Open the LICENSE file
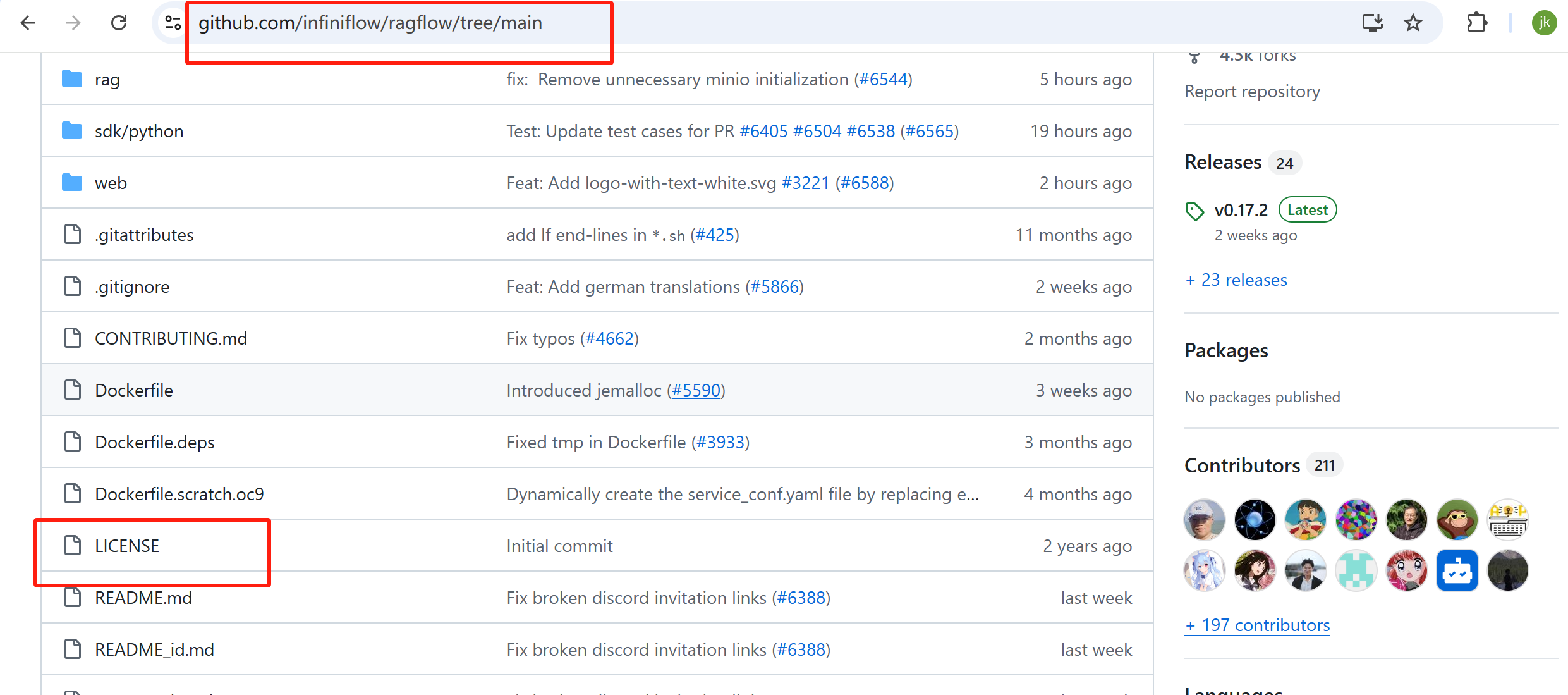Screen dimensions: 1568x695 click(127, 546)
